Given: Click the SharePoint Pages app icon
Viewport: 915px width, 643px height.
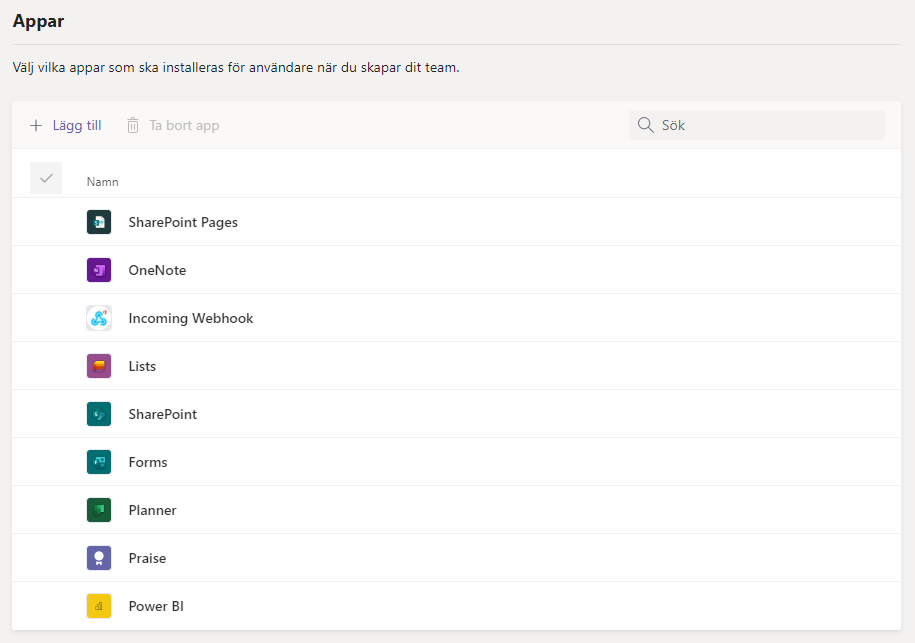Looking at the screenshot, I should pyautogui.click(x=98, y=222).
